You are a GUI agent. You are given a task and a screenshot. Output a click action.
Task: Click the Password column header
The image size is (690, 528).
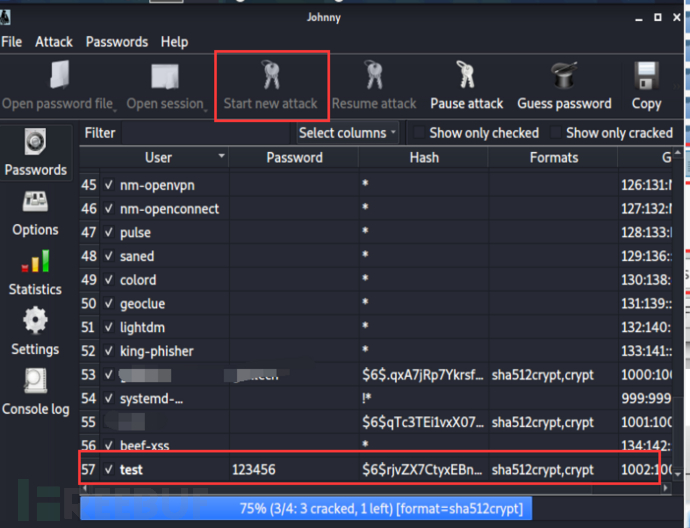point(294,158)
